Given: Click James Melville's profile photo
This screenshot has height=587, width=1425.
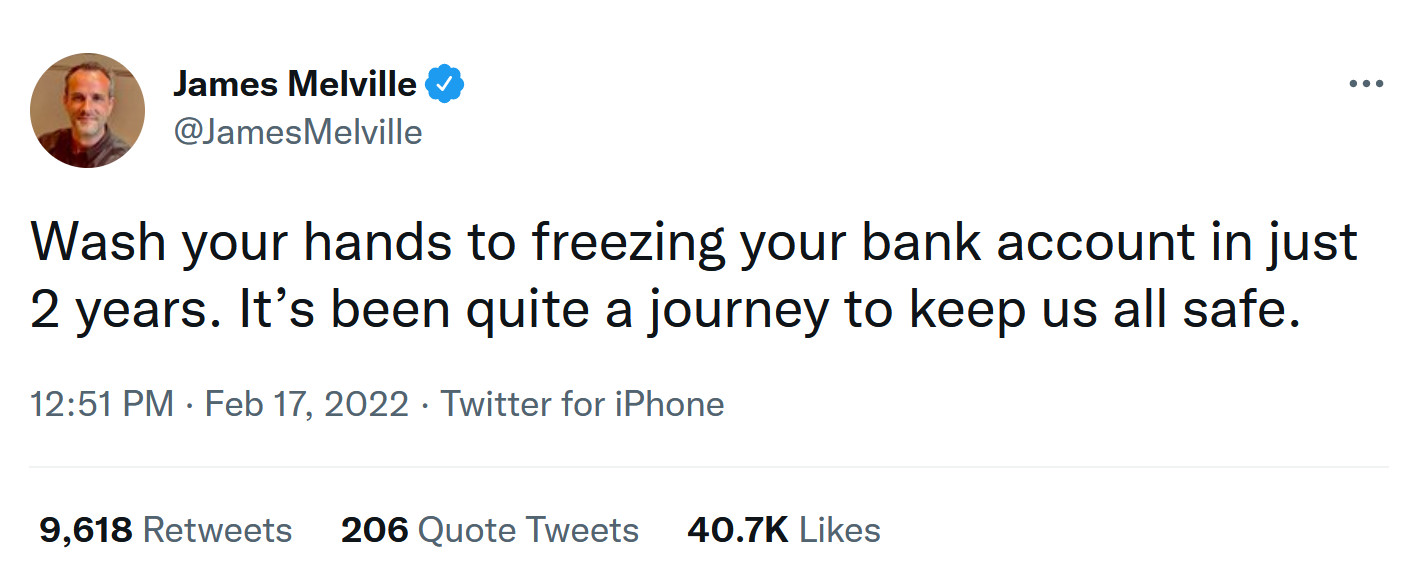Looking at the screenshot, I should coord(88,110).
